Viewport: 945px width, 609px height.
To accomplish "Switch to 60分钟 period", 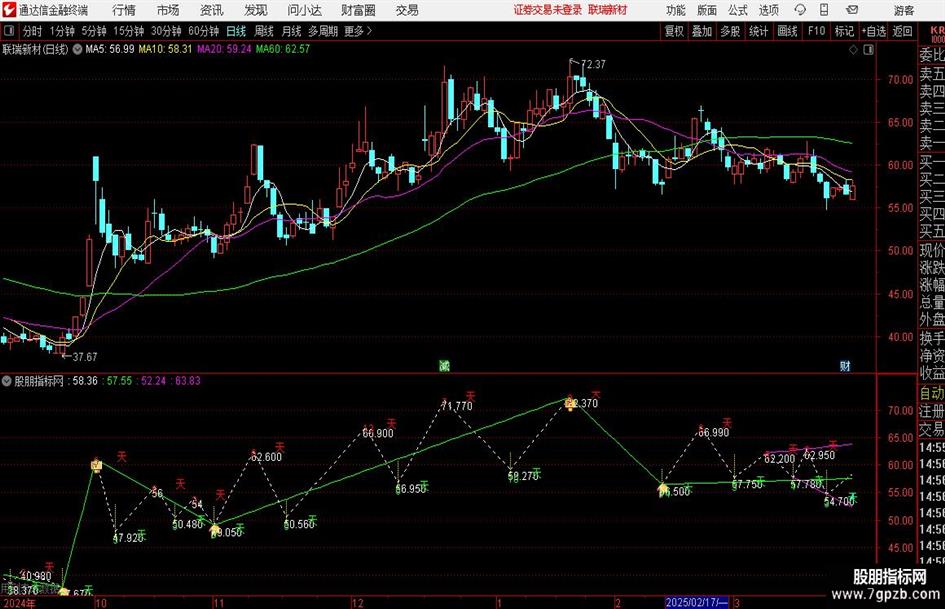I will click(x=204, y=31).
